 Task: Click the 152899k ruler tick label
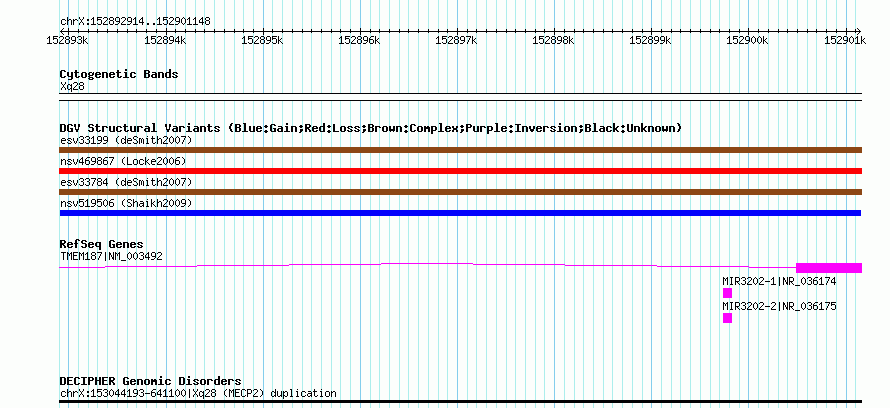[650, 40]
